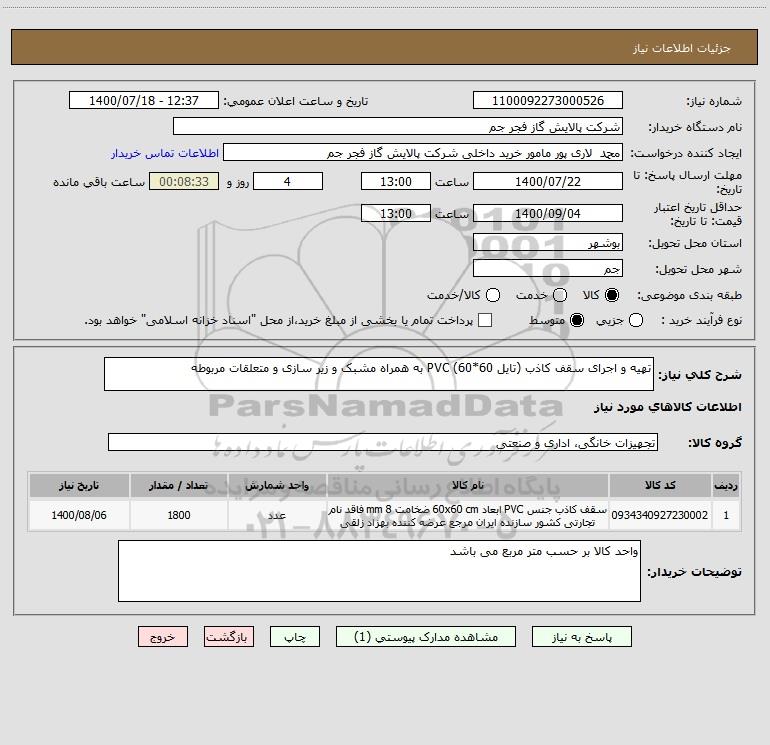Click the واحد شمارش column header
Viewport: 770px width, 745px height.
[276, 485]
